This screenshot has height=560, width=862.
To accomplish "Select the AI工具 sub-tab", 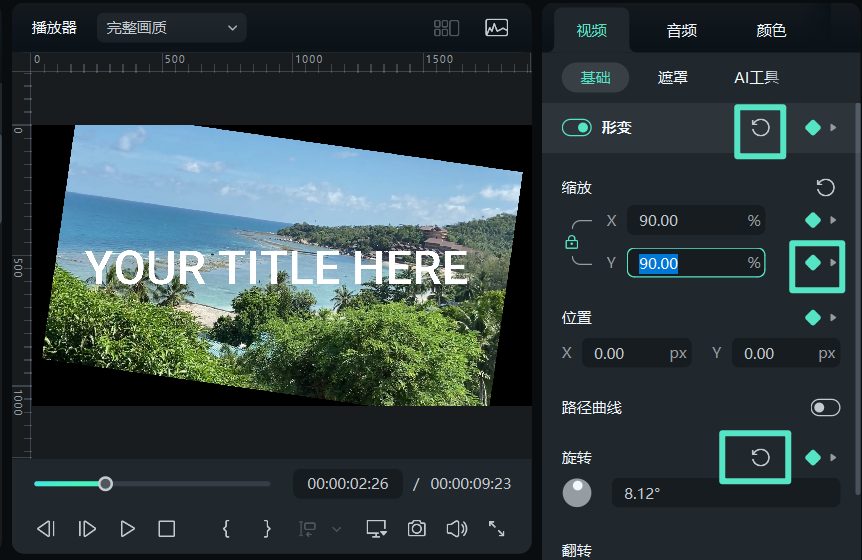I will (x=756, y=77).
